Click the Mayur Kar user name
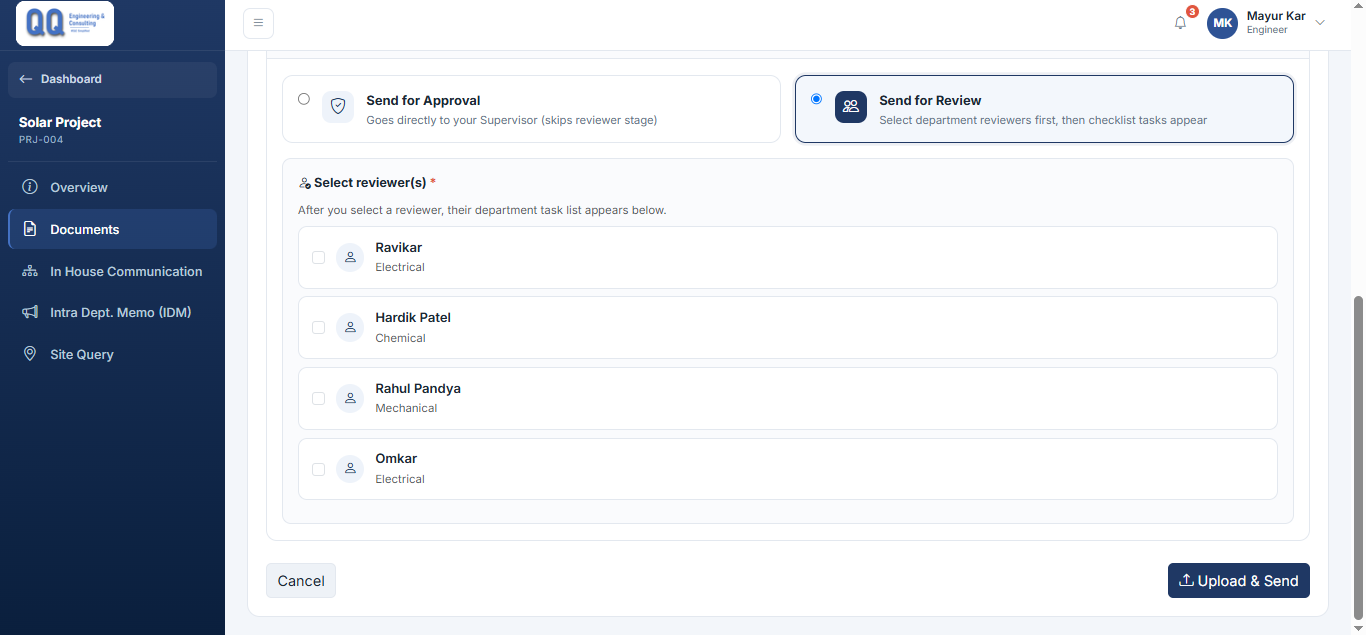 (x=1276, y=16)
